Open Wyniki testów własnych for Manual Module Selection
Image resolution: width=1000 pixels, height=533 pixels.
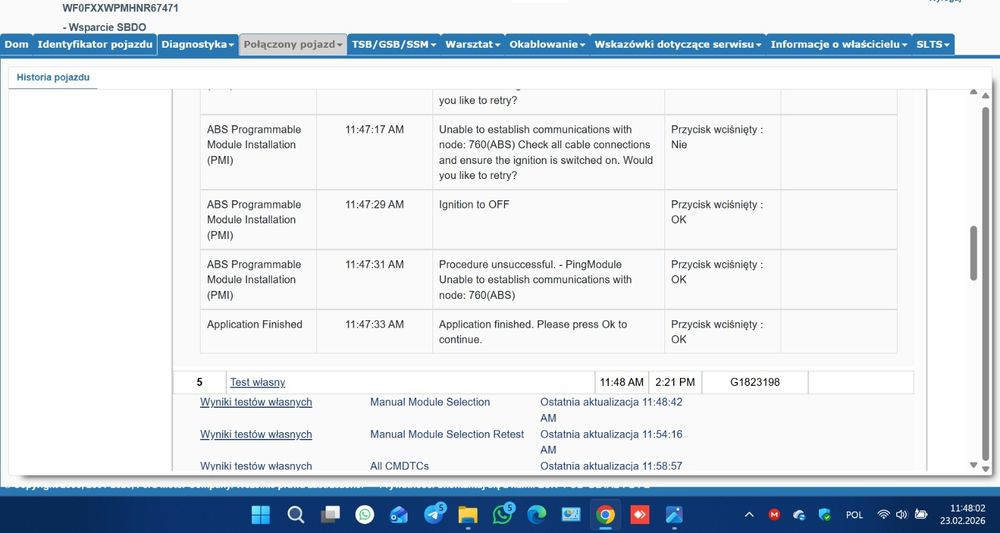(256, 402)
